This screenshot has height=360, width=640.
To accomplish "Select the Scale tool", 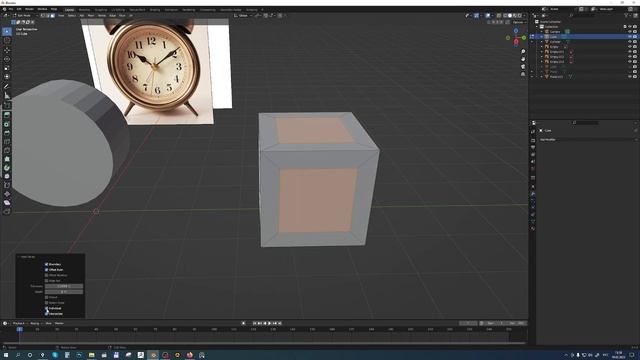I will click(7, 68).
